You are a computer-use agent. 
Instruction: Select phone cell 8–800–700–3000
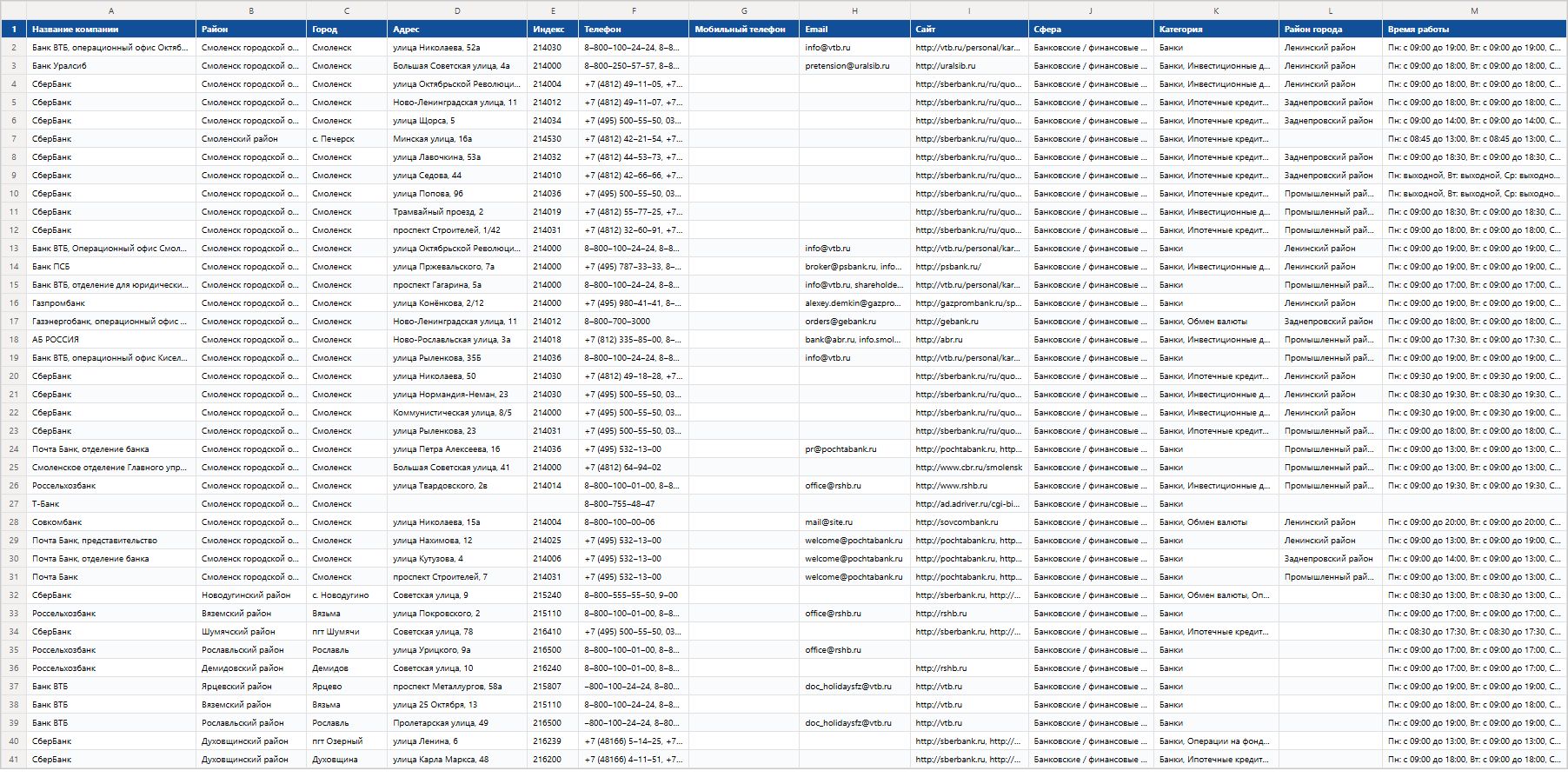click(x=634, y=322)
